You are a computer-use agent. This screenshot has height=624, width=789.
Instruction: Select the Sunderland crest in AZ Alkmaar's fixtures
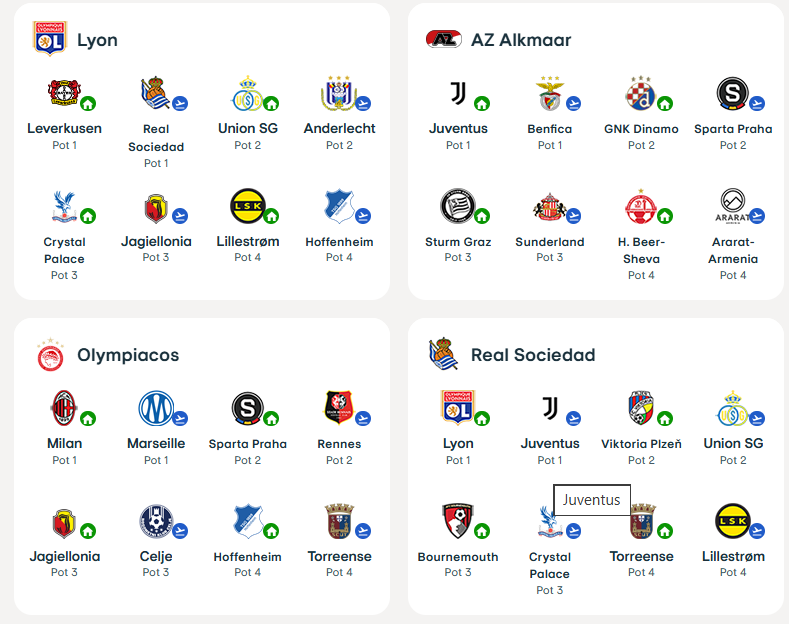[549, 207]
